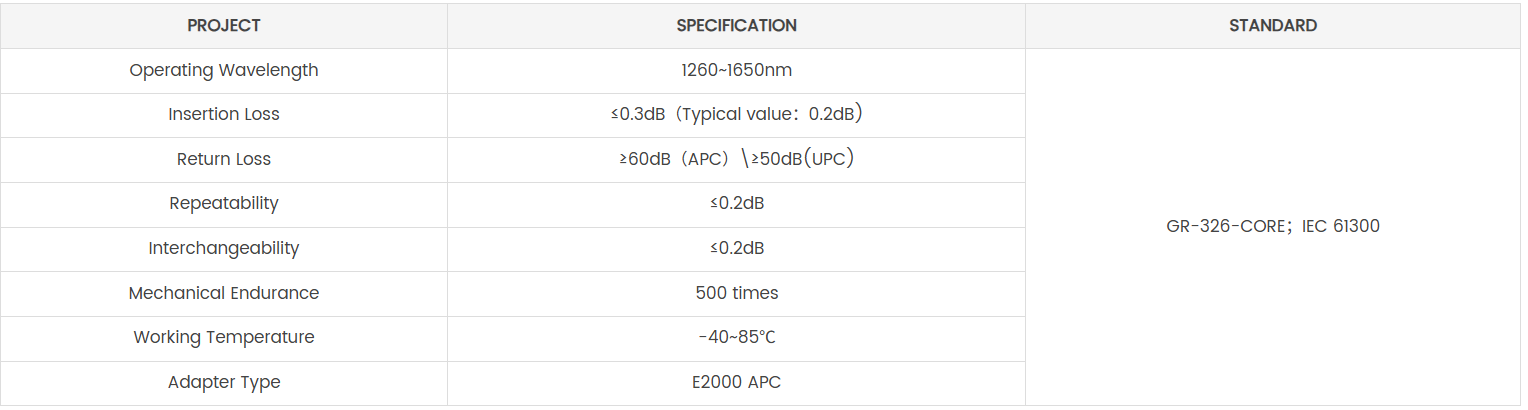The height and width of the screenshot is (410, 1528).
Task: Click the PROJECT column header
Action: click(x=224, y=26)
